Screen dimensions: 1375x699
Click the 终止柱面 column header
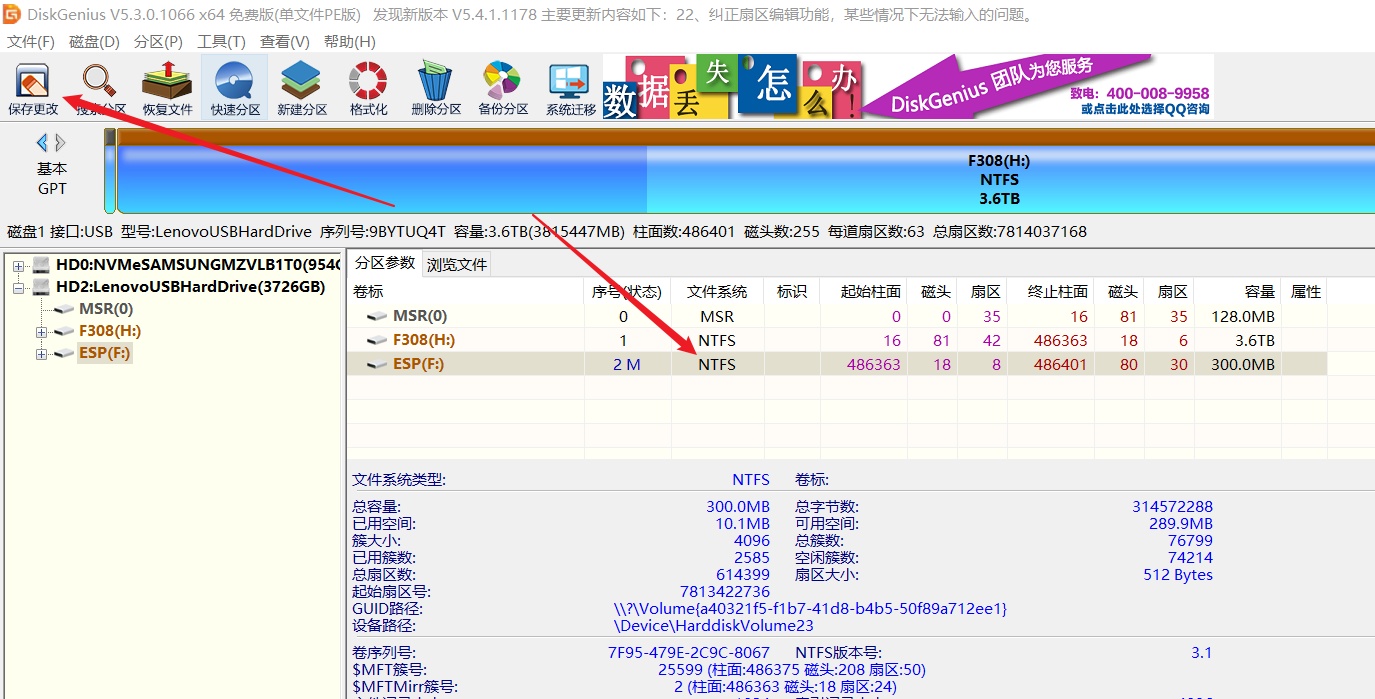(1058, 292)
